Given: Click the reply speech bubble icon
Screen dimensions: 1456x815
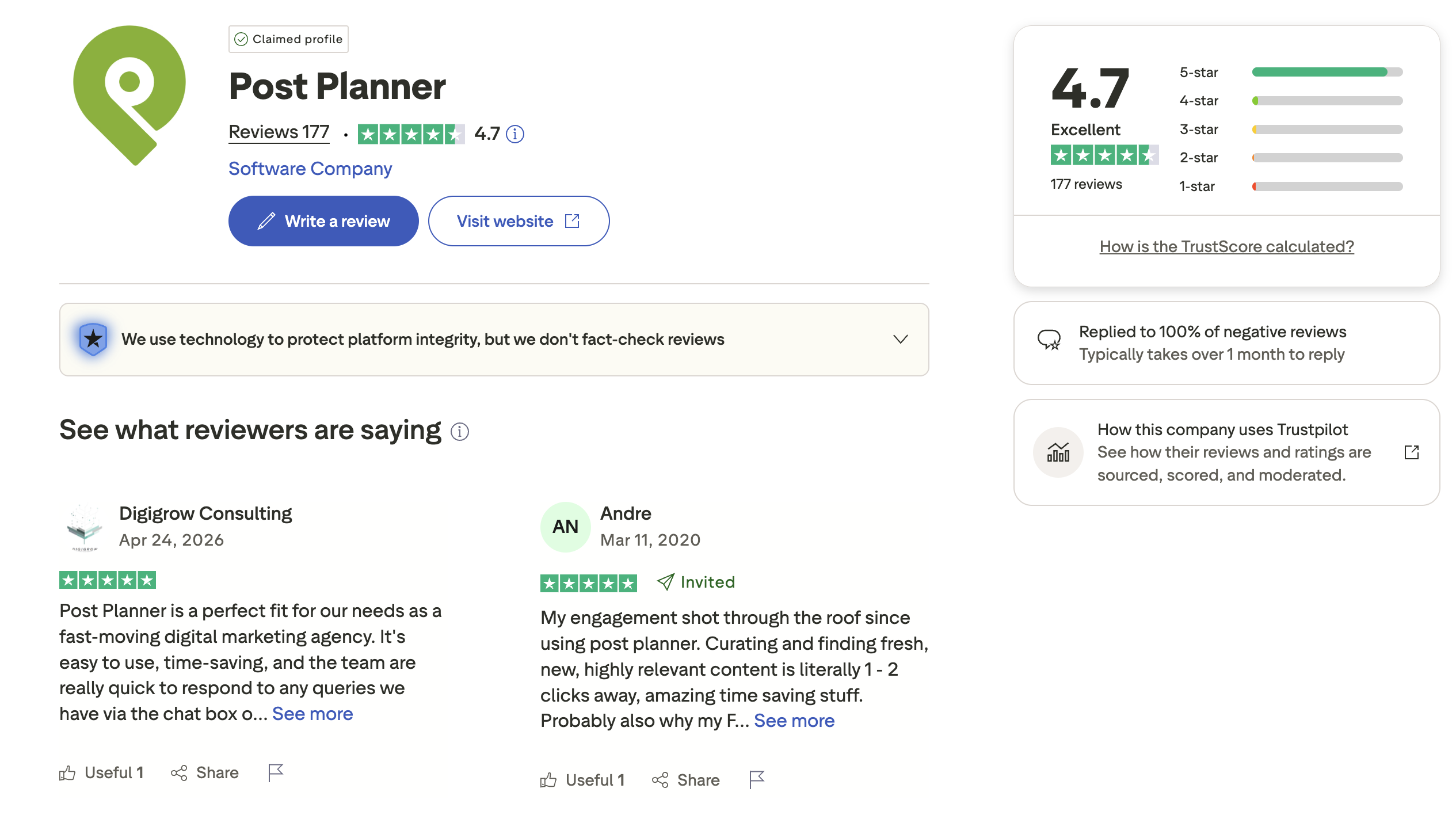Looking at the screenshot, I should tap(1049, 340).
